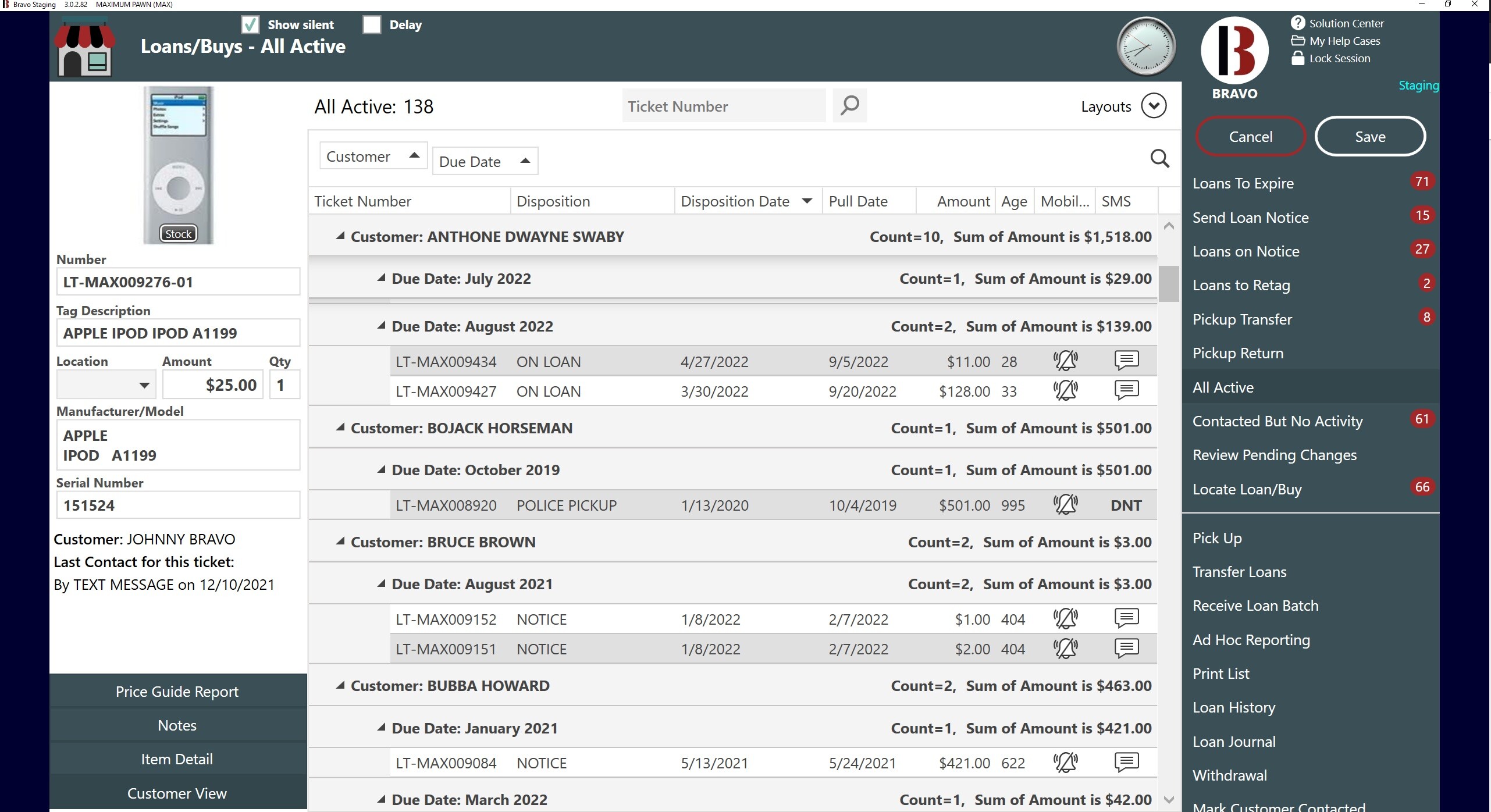Image resolution: width=1491 pixels, height=812 pixels.
Task: Click muted bell icon for LT-MAX009084
Action: pos(1065,763)
